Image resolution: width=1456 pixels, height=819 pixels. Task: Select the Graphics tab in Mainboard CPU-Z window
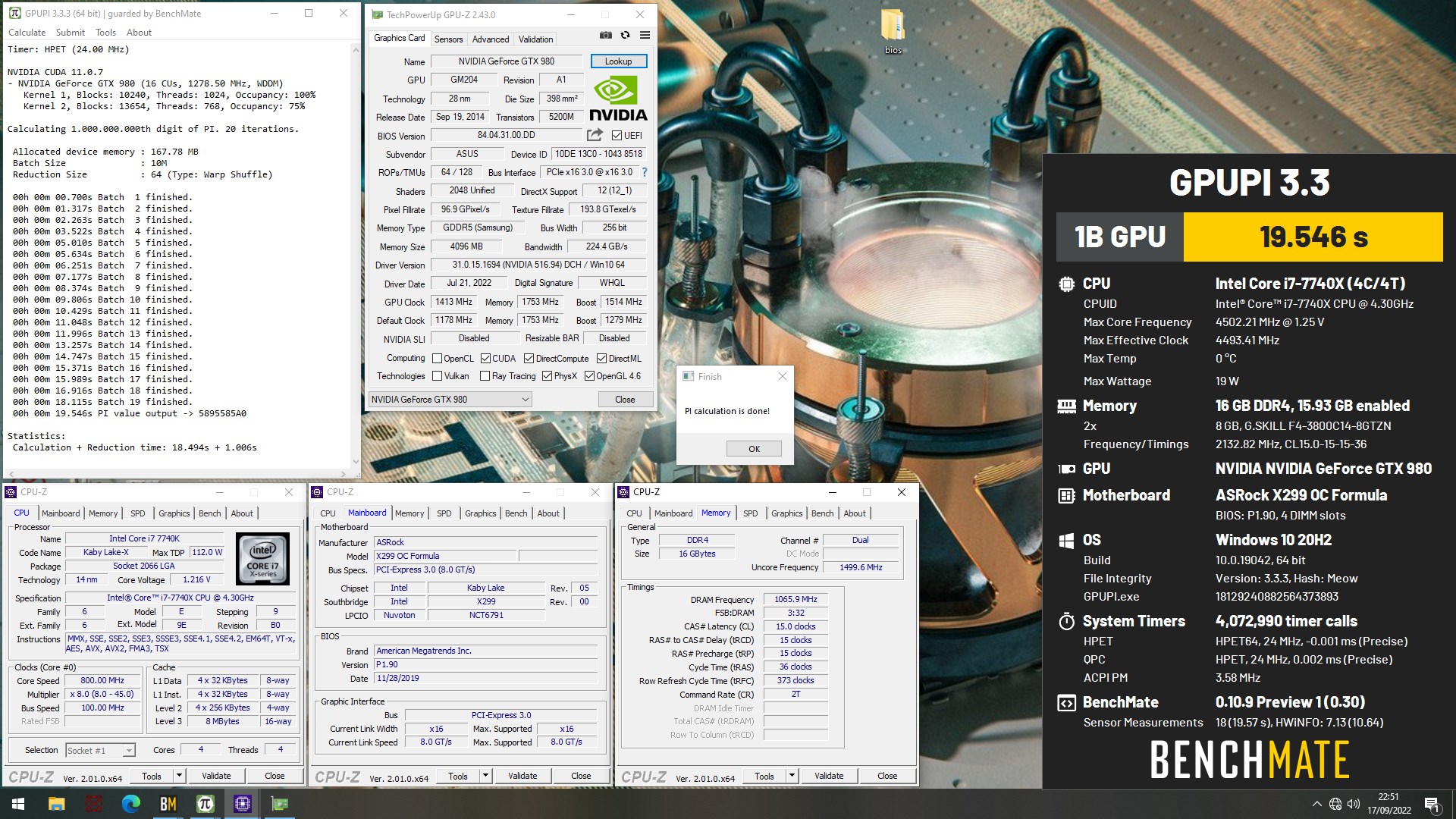[481, 513]
